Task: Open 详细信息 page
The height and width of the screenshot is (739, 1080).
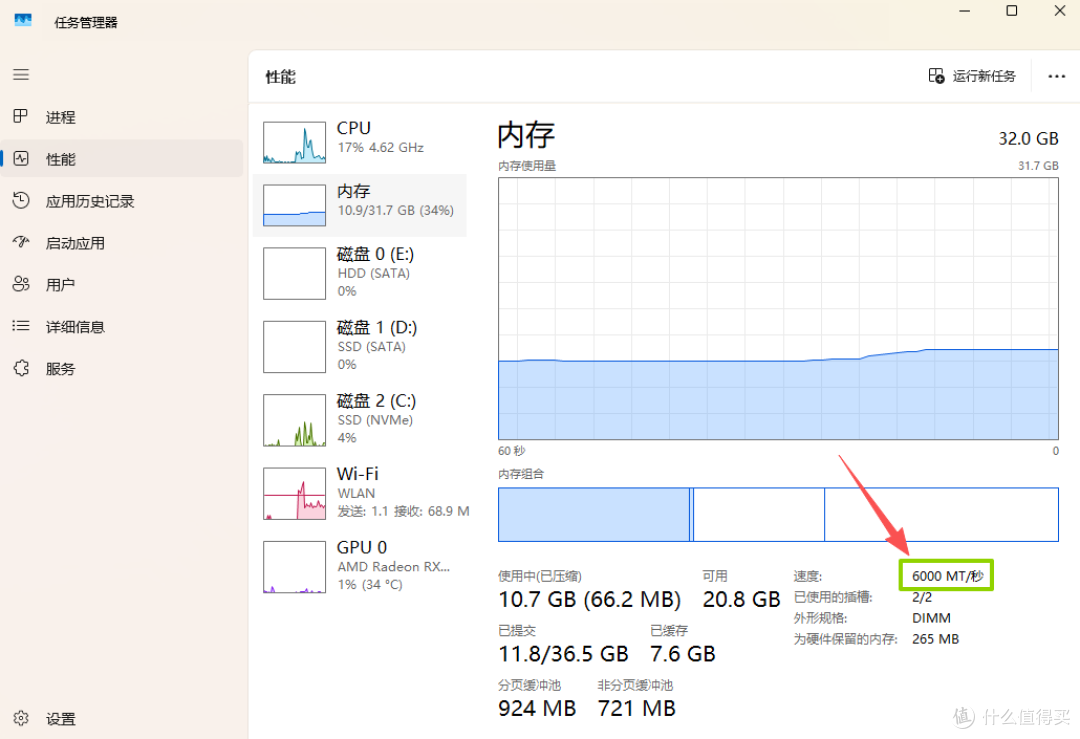Action: [122, 326]
